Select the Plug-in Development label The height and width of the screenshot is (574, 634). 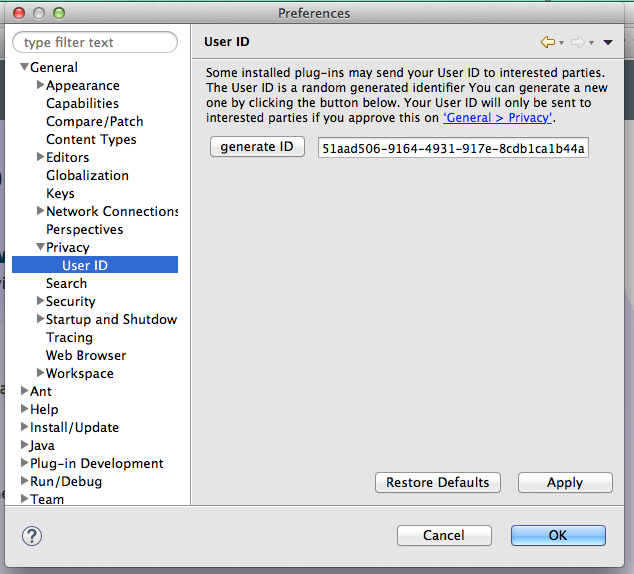click(x=97, y=463)
